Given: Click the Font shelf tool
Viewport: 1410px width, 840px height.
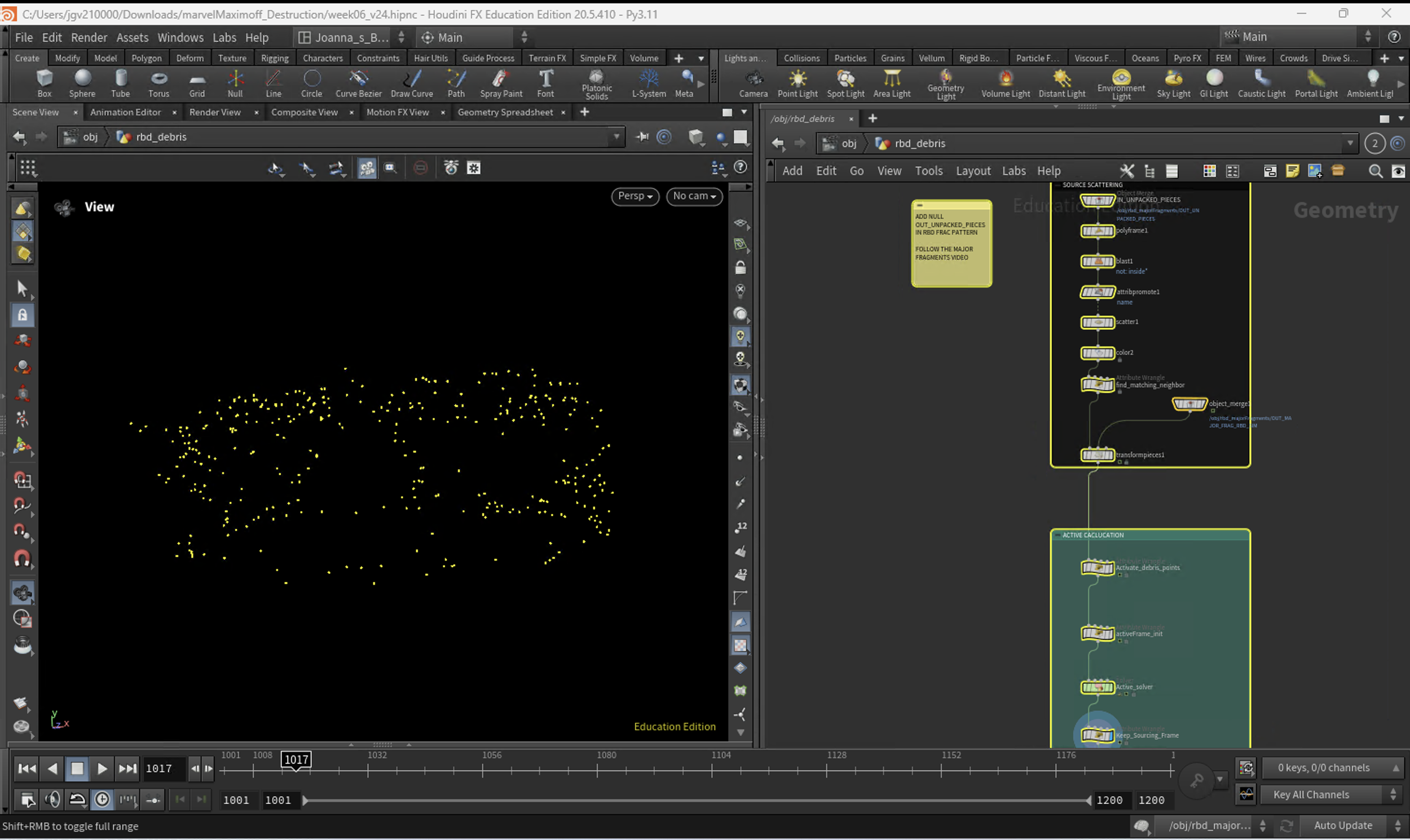Looking at the screenshot, I should tap(545, 83).
